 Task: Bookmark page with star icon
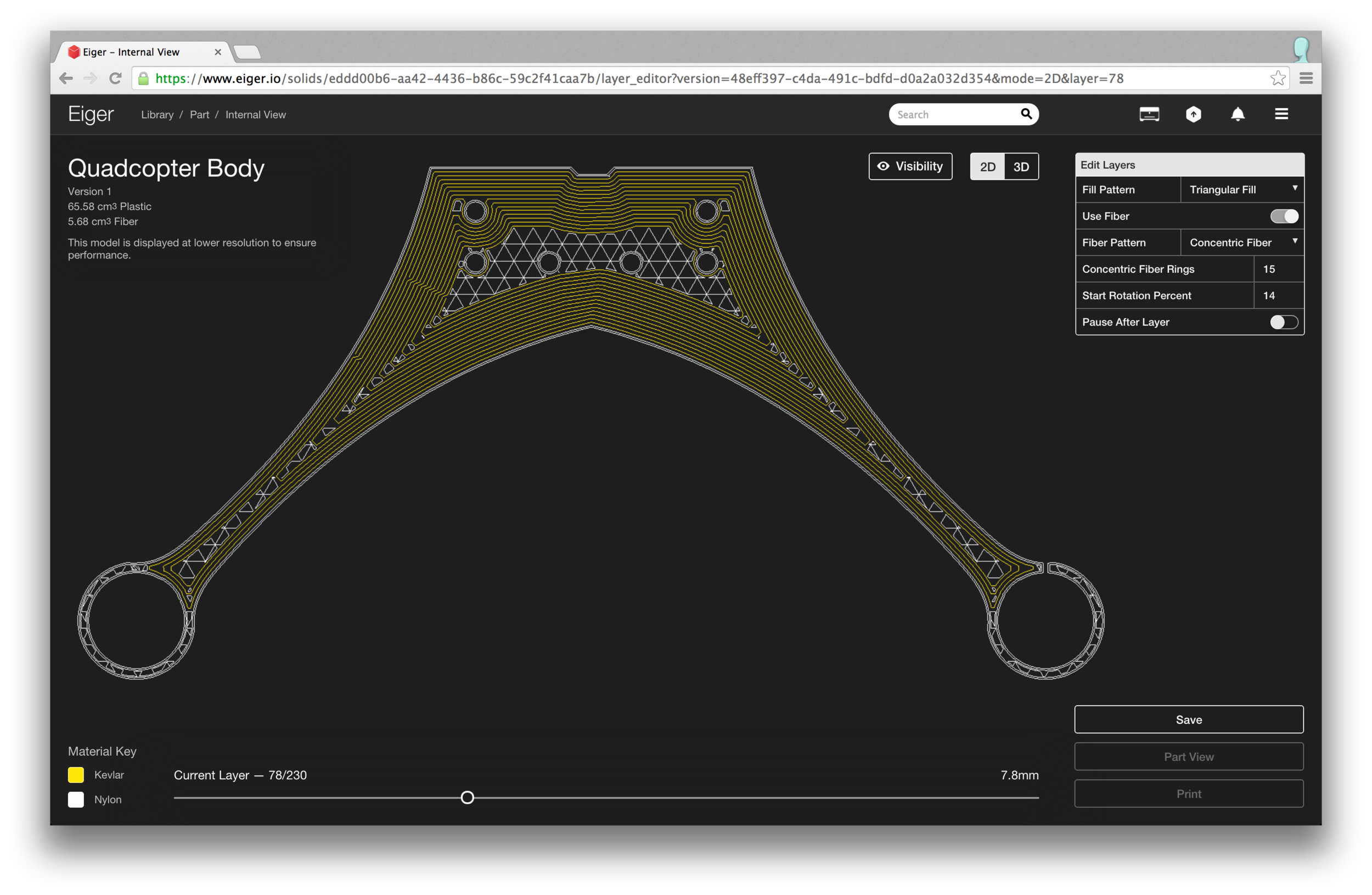point(1278,78)
